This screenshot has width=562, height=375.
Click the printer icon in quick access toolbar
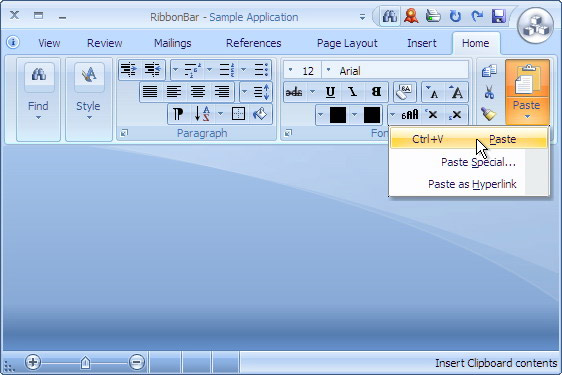(433, 16)
